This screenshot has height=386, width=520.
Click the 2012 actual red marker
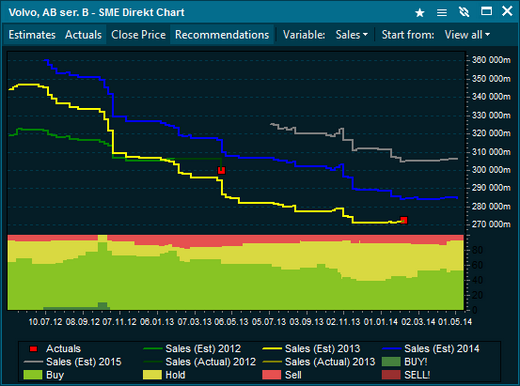(x=221, y=171)
